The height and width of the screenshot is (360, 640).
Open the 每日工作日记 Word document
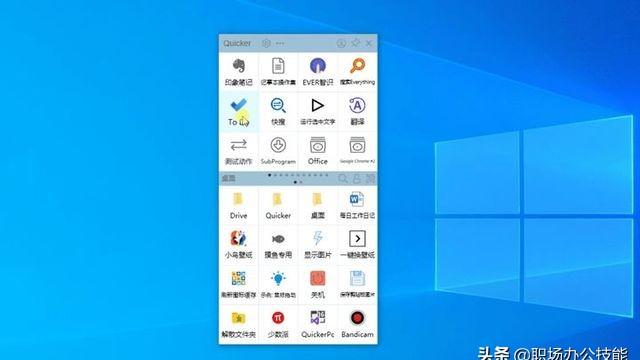357,206
